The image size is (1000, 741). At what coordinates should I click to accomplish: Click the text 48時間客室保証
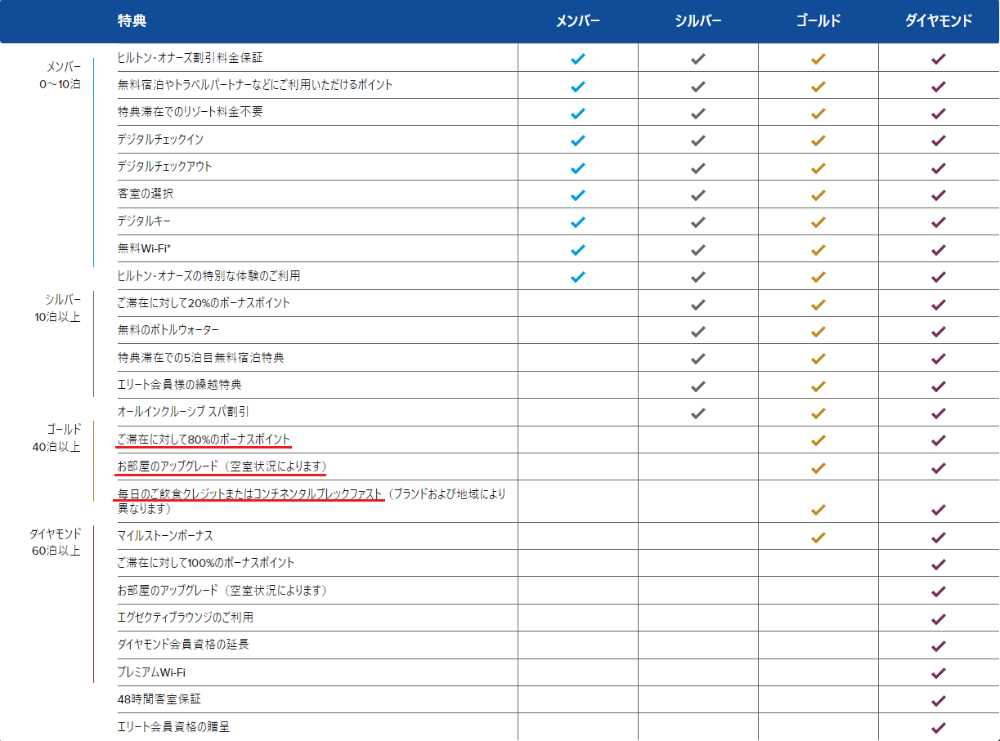point(159,699)
